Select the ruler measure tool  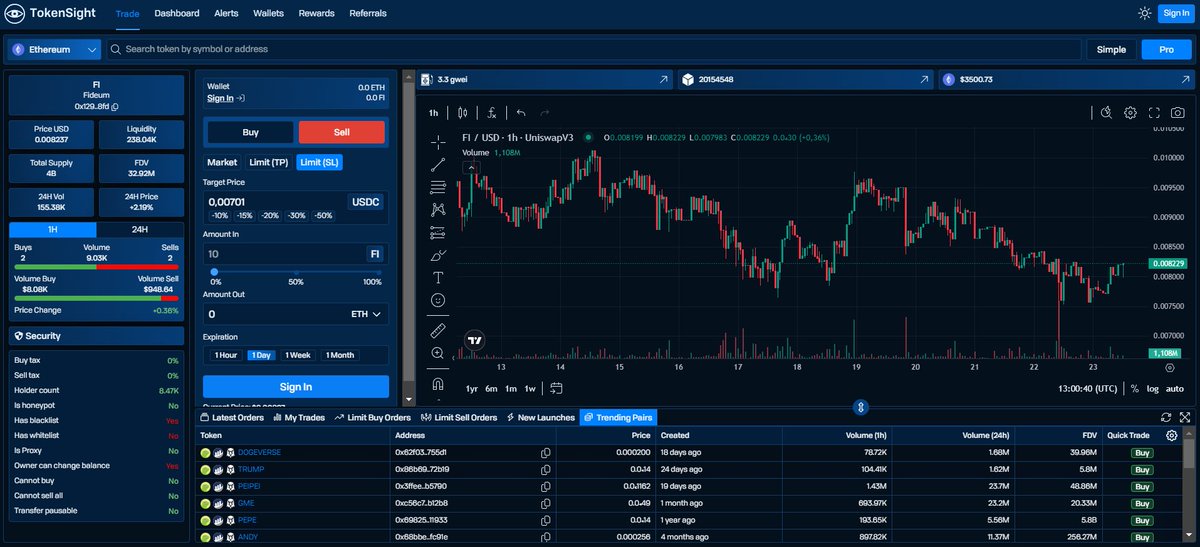437,329
